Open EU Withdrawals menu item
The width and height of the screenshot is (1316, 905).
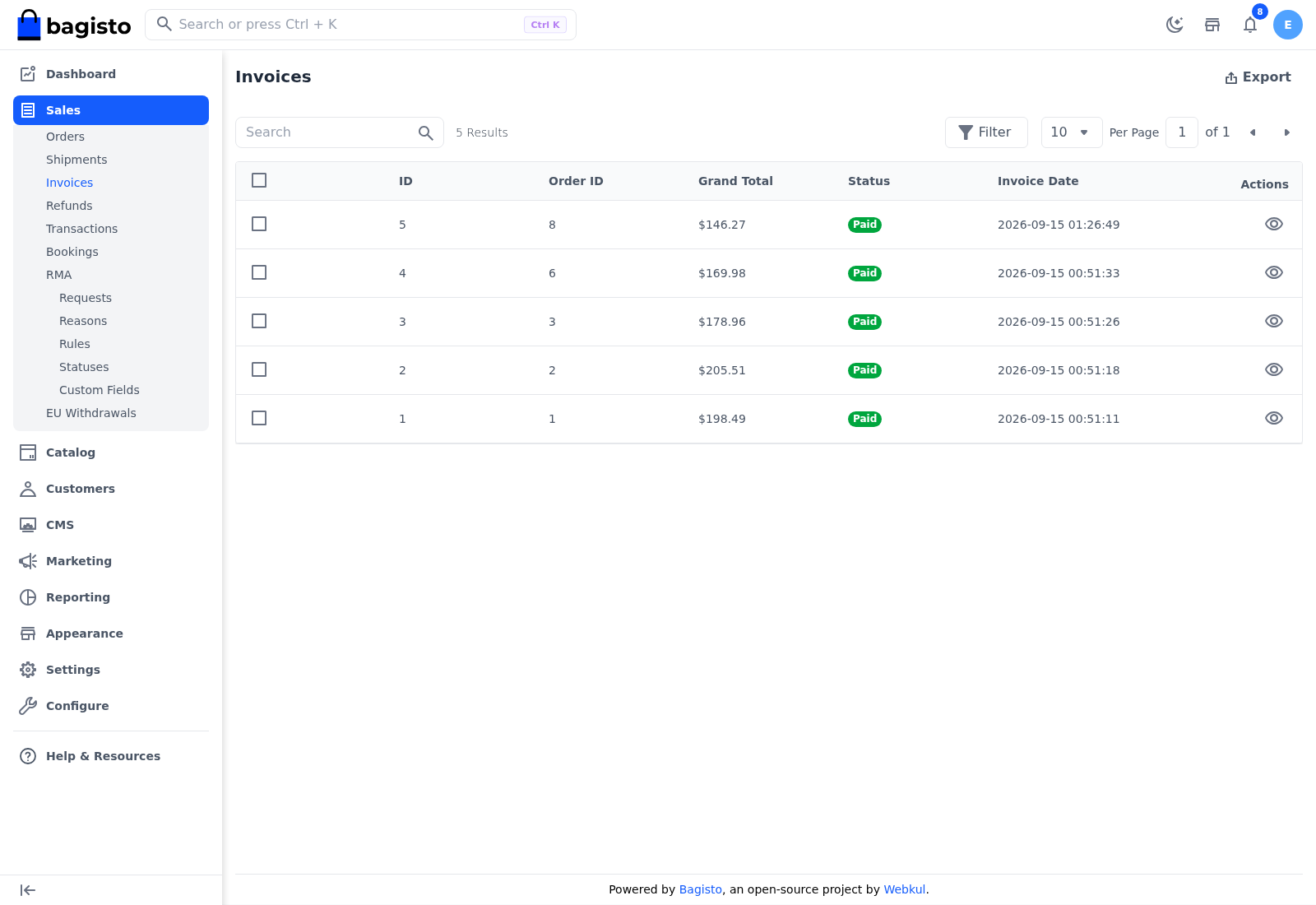[91, 413]
